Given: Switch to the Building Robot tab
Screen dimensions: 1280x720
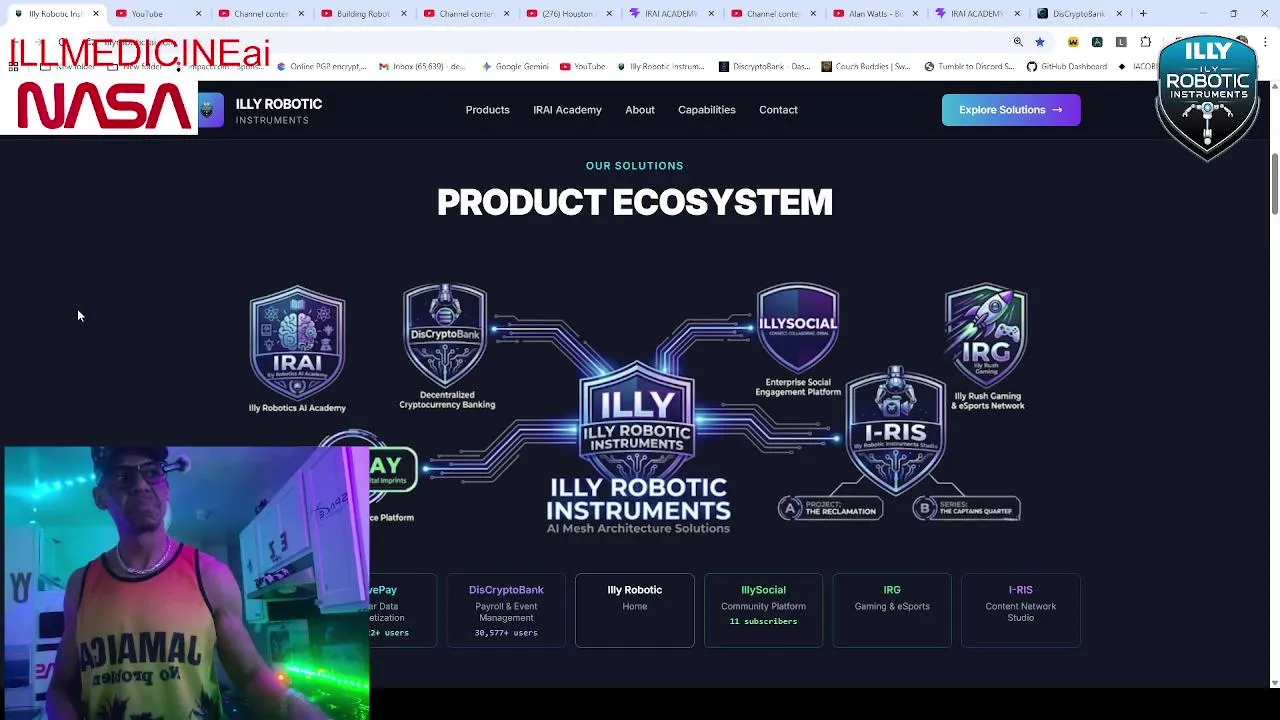Looking at the screenshot, I should pos(363,14).
